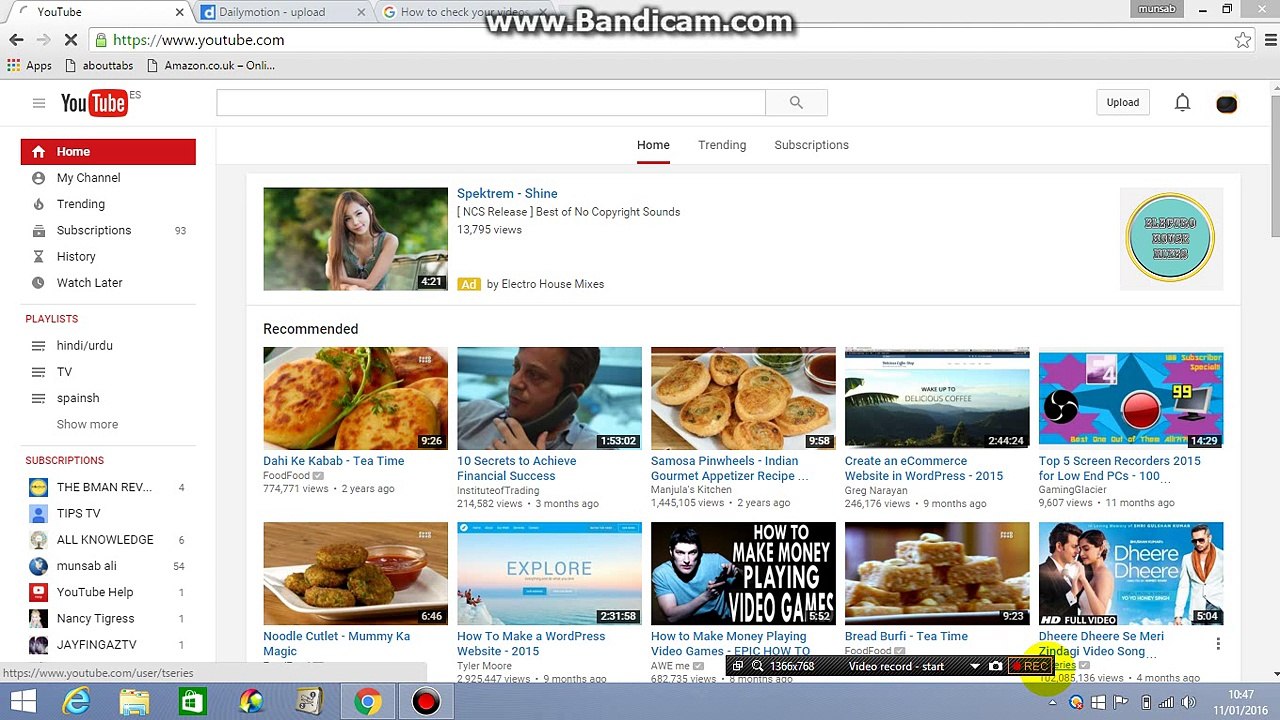Open the notifications bell

point(1182,102)
